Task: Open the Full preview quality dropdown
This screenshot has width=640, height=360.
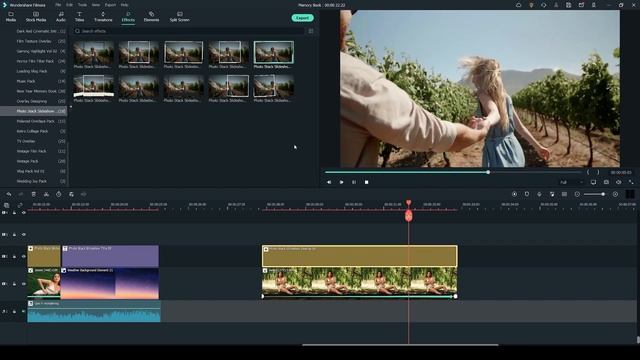Action: coord(571,182)
